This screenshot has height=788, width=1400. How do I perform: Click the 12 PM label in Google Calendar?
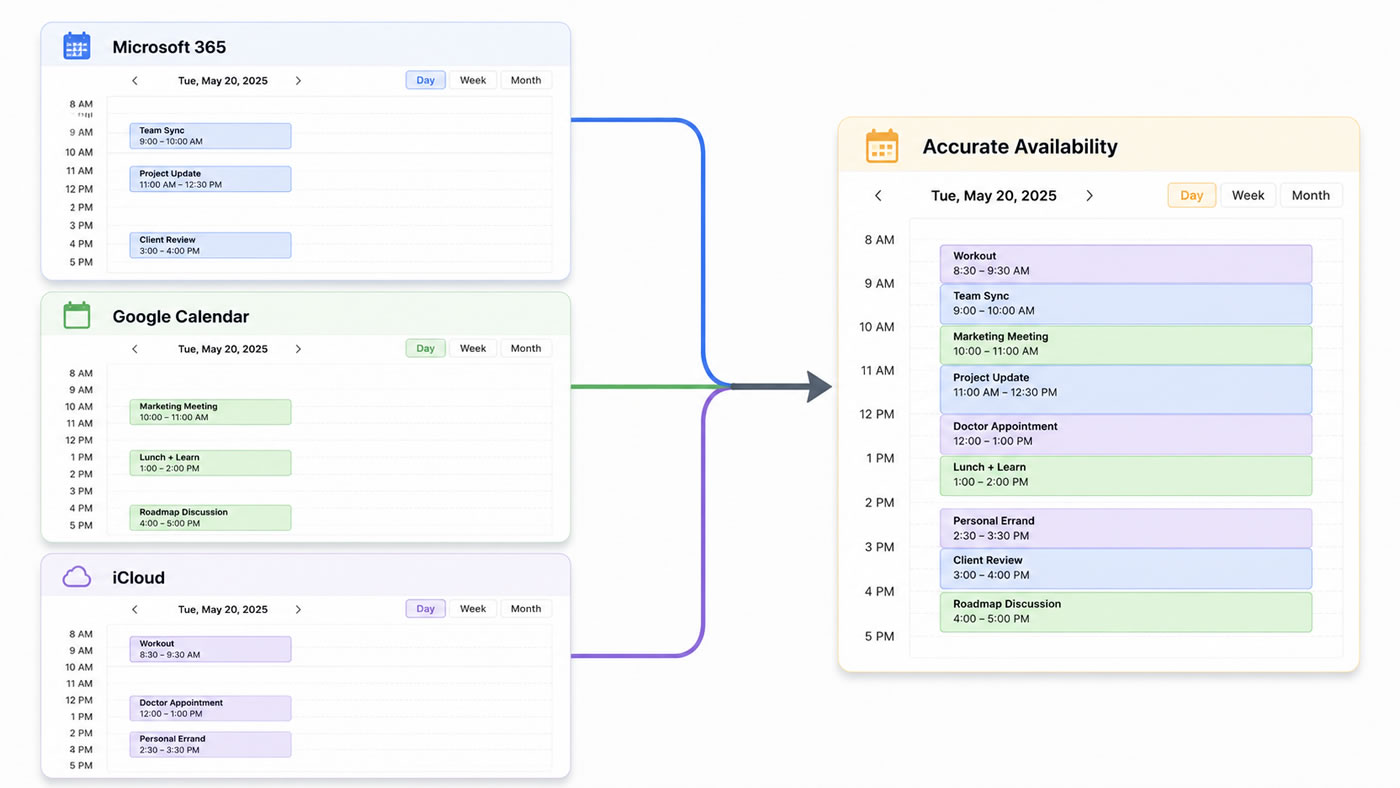[79, 440]
